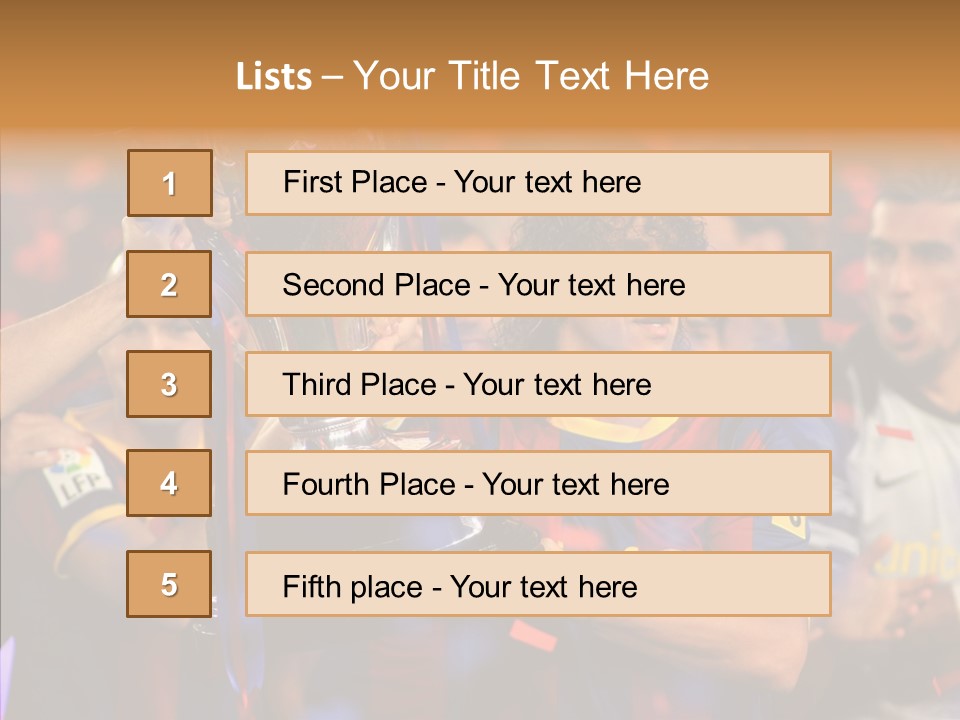Click "Your Title Text Here" phrase

(x=531, y=76)
